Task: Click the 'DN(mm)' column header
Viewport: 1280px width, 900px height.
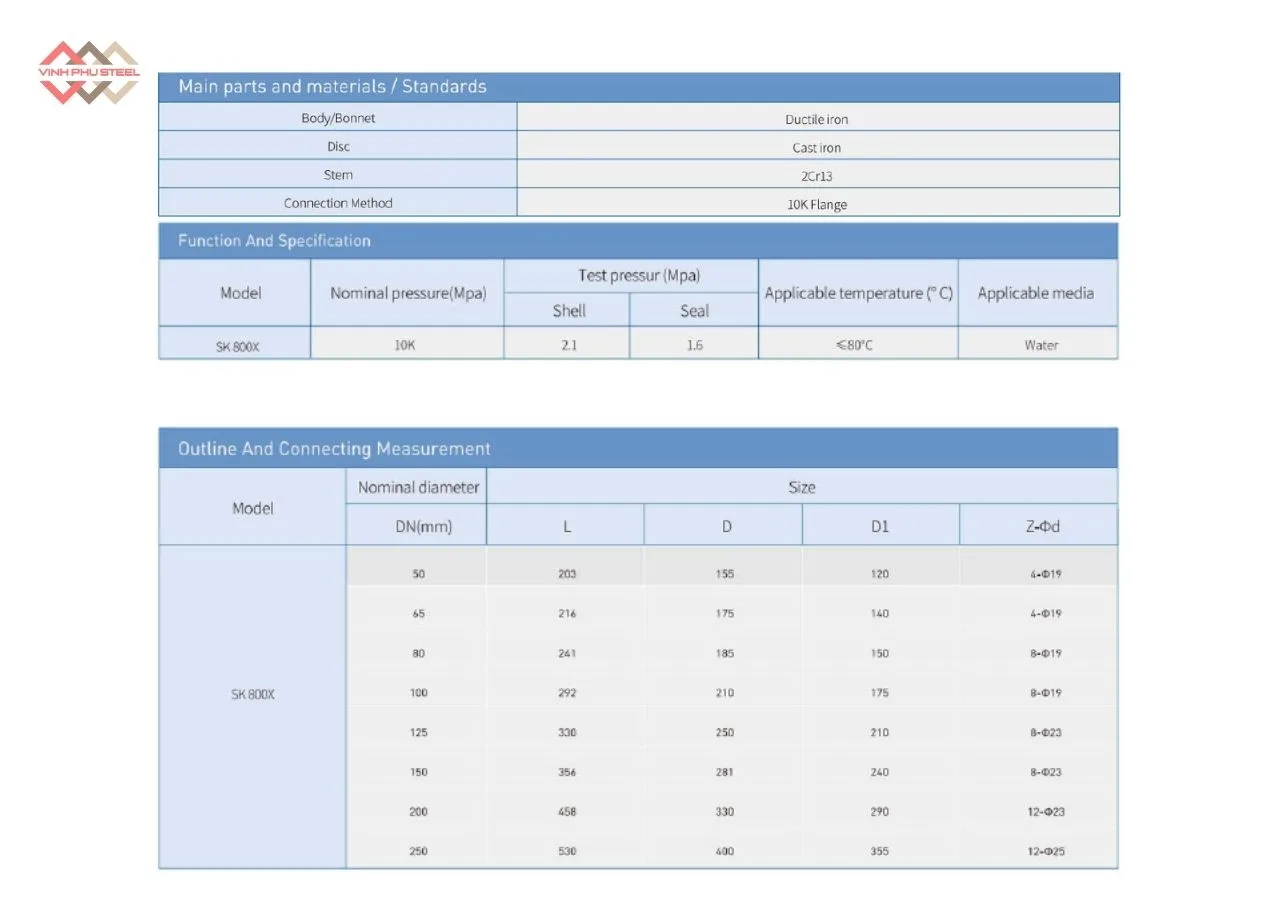Action: point(418,526)
